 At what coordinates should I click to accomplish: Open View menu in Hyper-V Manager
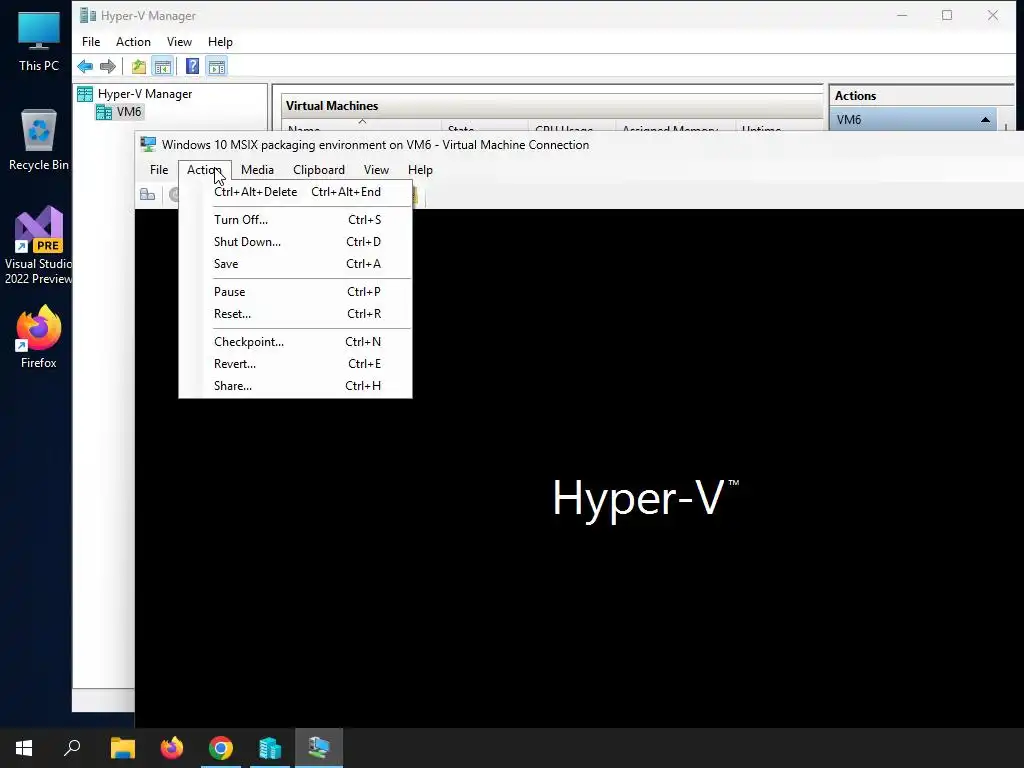[179, 42]
